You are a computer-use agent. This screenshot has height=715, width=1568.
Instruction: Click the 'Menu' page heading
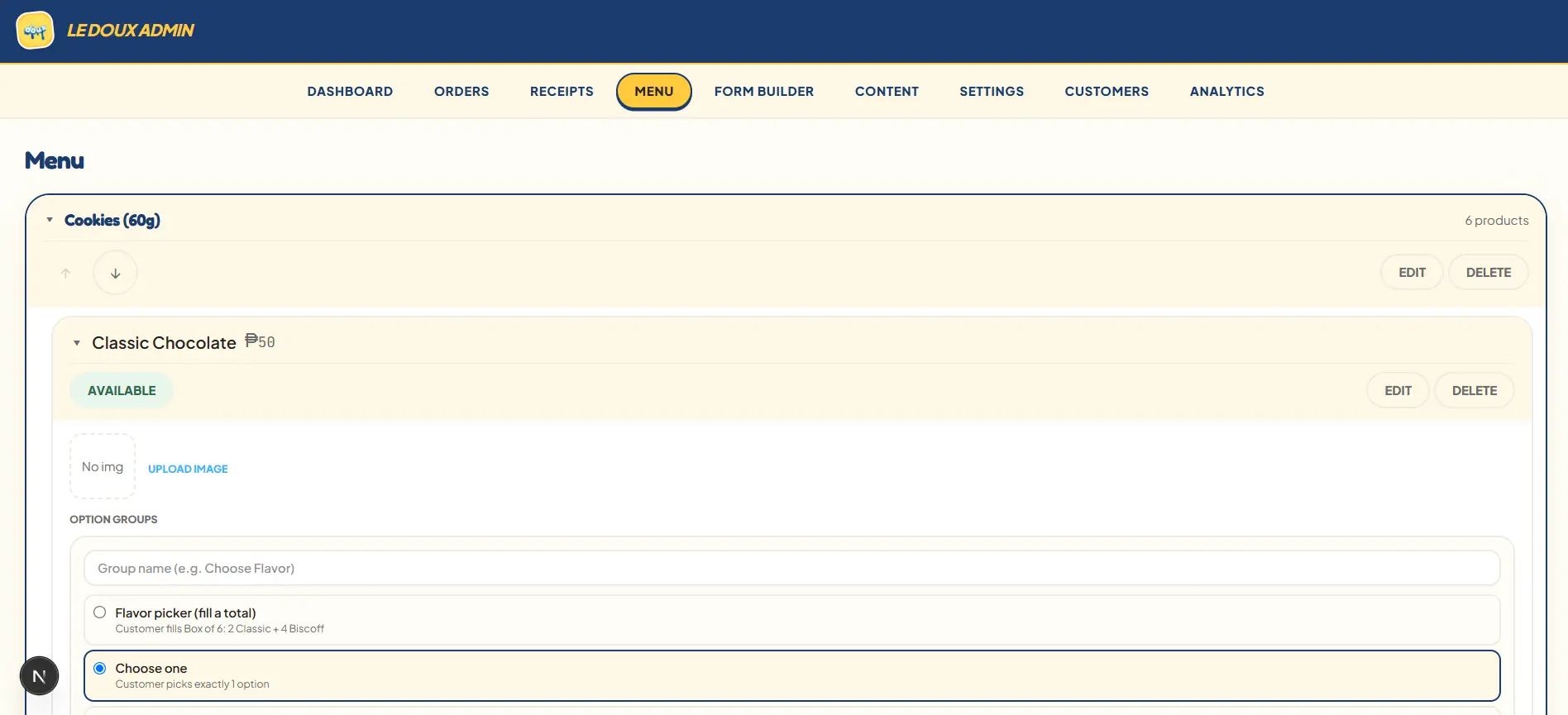click(x=55, y=160)
